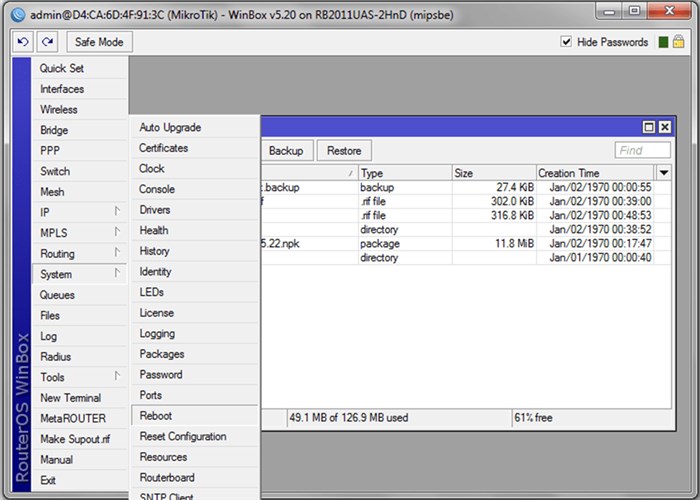Select the 316.8 KiB .rif file row
Image resolution: width=700 pixels, height=500 pixels.
click(x=466, y=215)
